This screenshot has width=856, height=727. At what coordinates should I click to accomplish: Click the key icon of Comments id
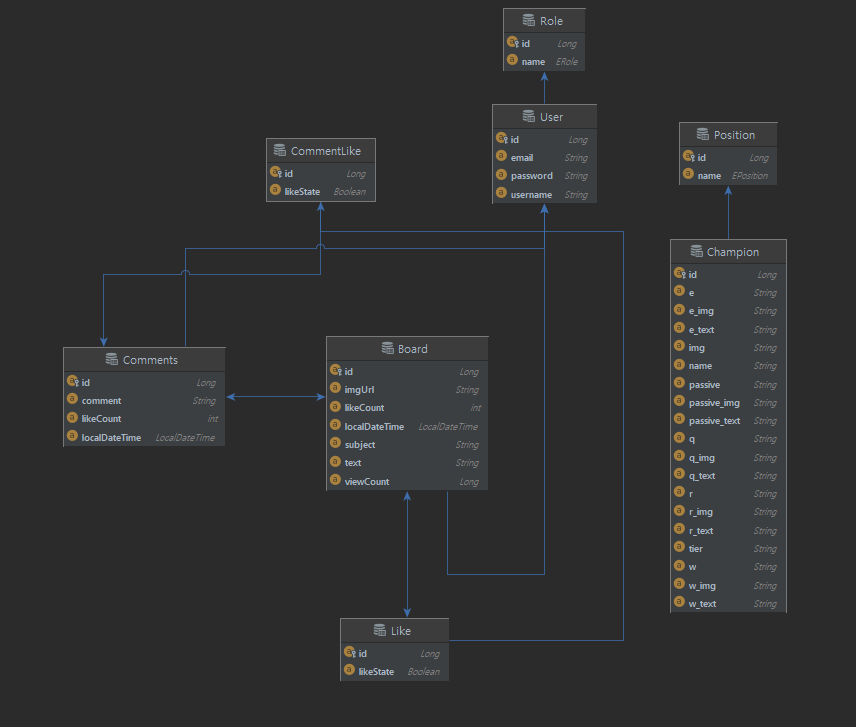[x=73, y=381]
